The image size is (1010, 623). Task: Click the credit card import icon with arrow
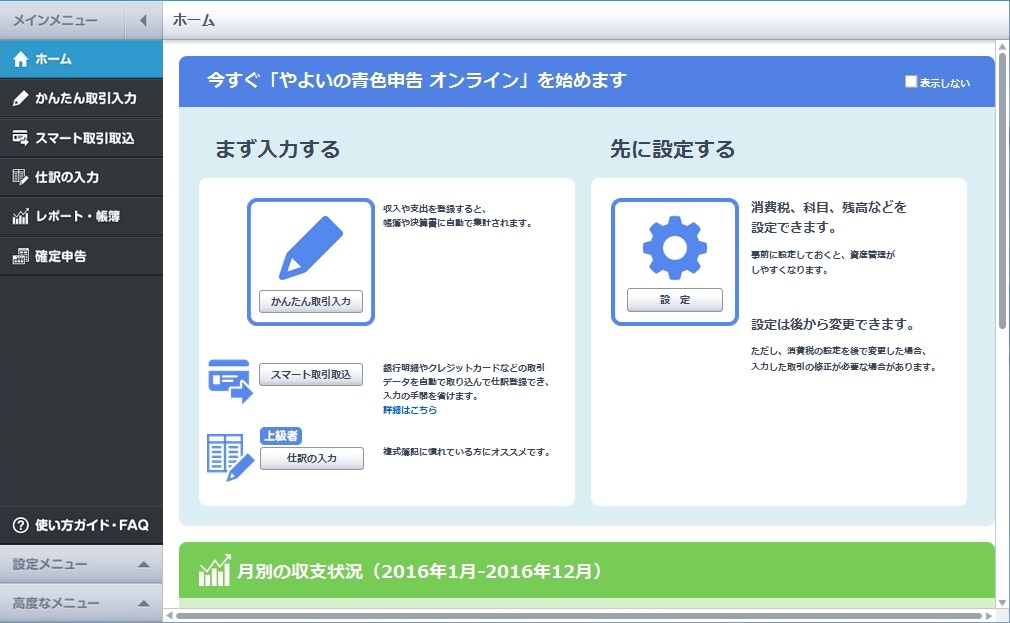click(x=230, y=381)
